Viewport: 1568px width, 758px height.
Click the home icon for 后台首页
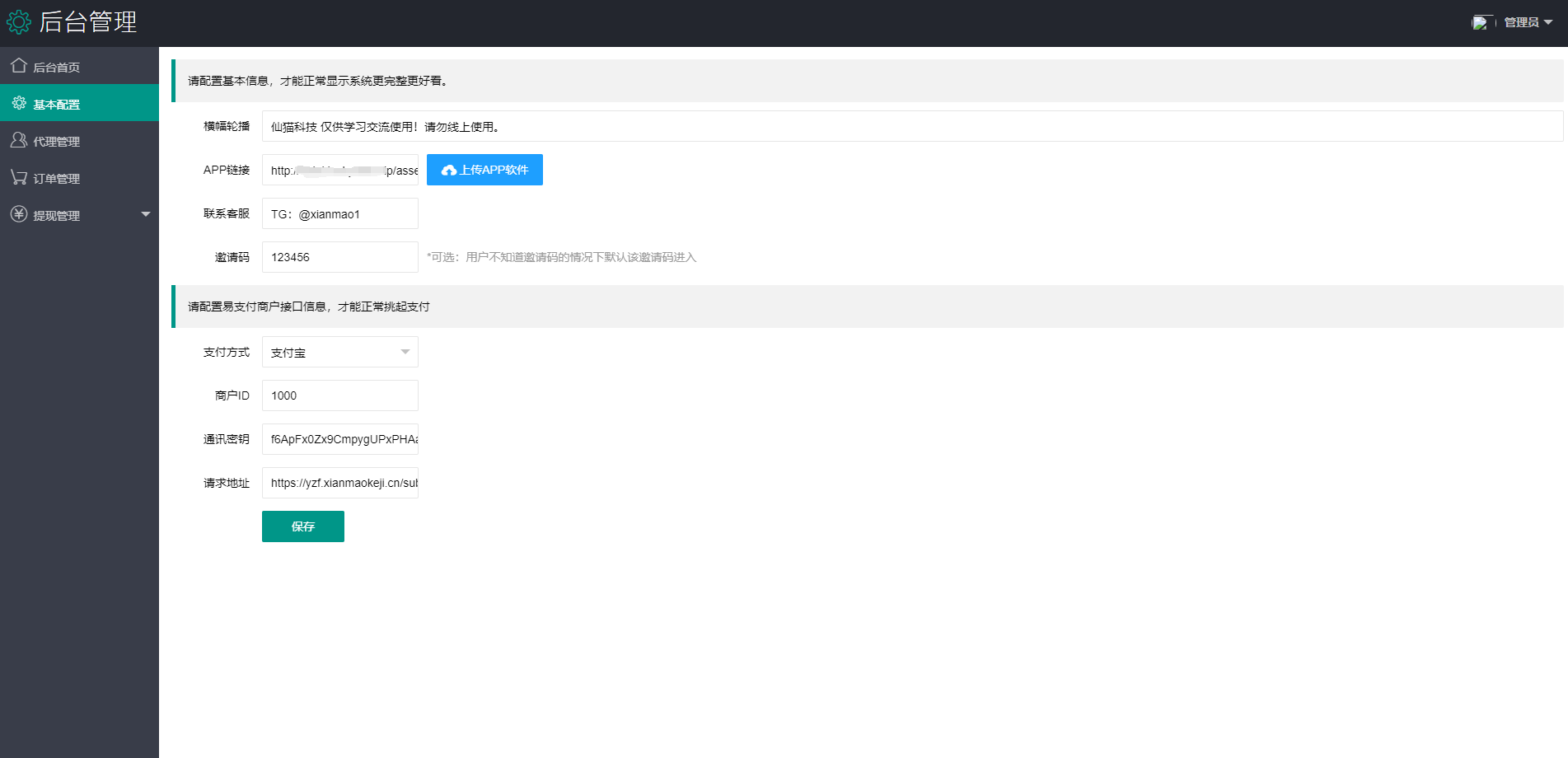coord(19,66)
